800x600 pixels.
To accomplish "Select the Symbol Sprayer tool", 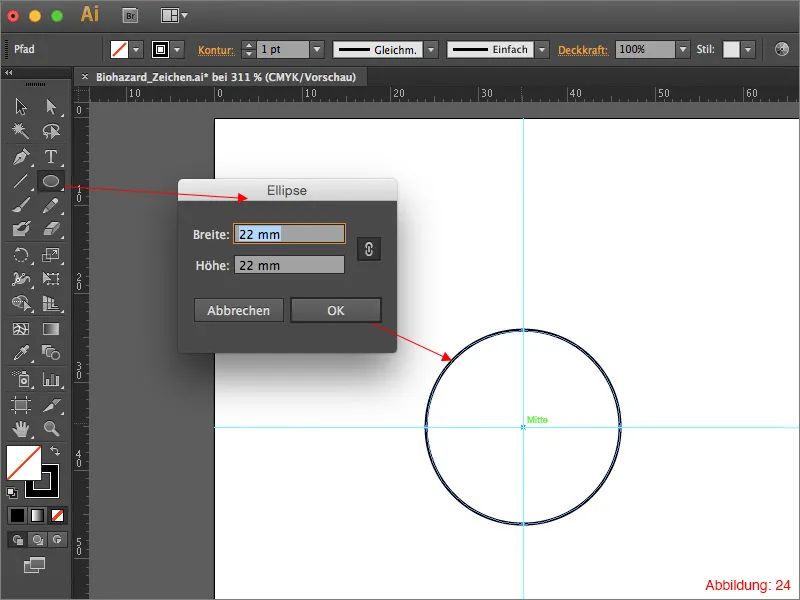I will click(x=21, y=379).
